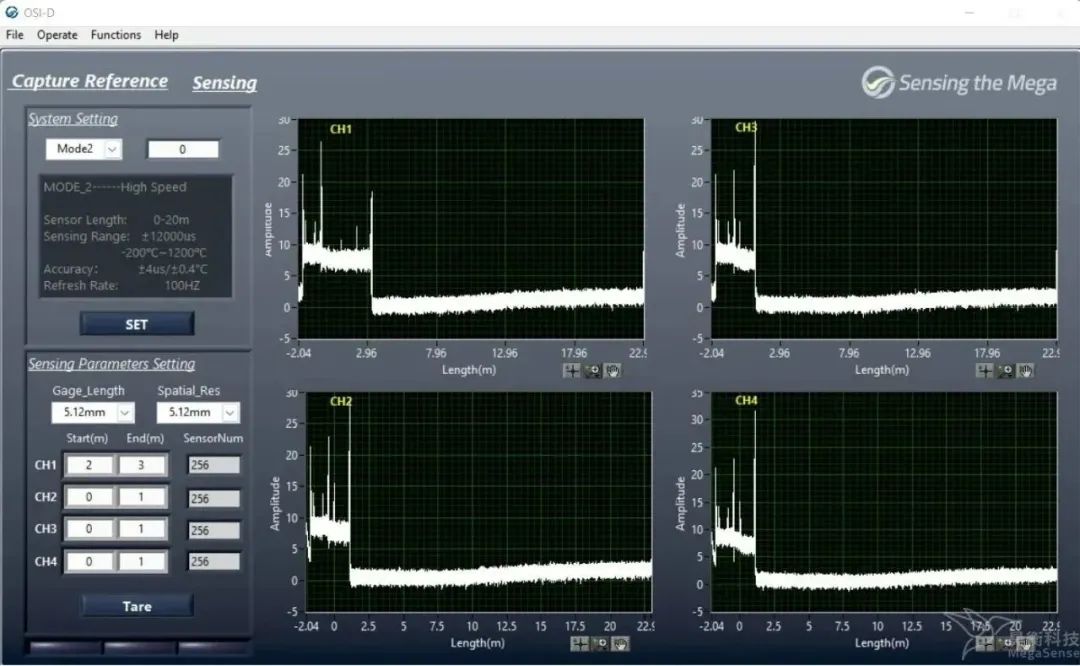
Task: Click the System Setting heading
Action: tap(73, 118)
